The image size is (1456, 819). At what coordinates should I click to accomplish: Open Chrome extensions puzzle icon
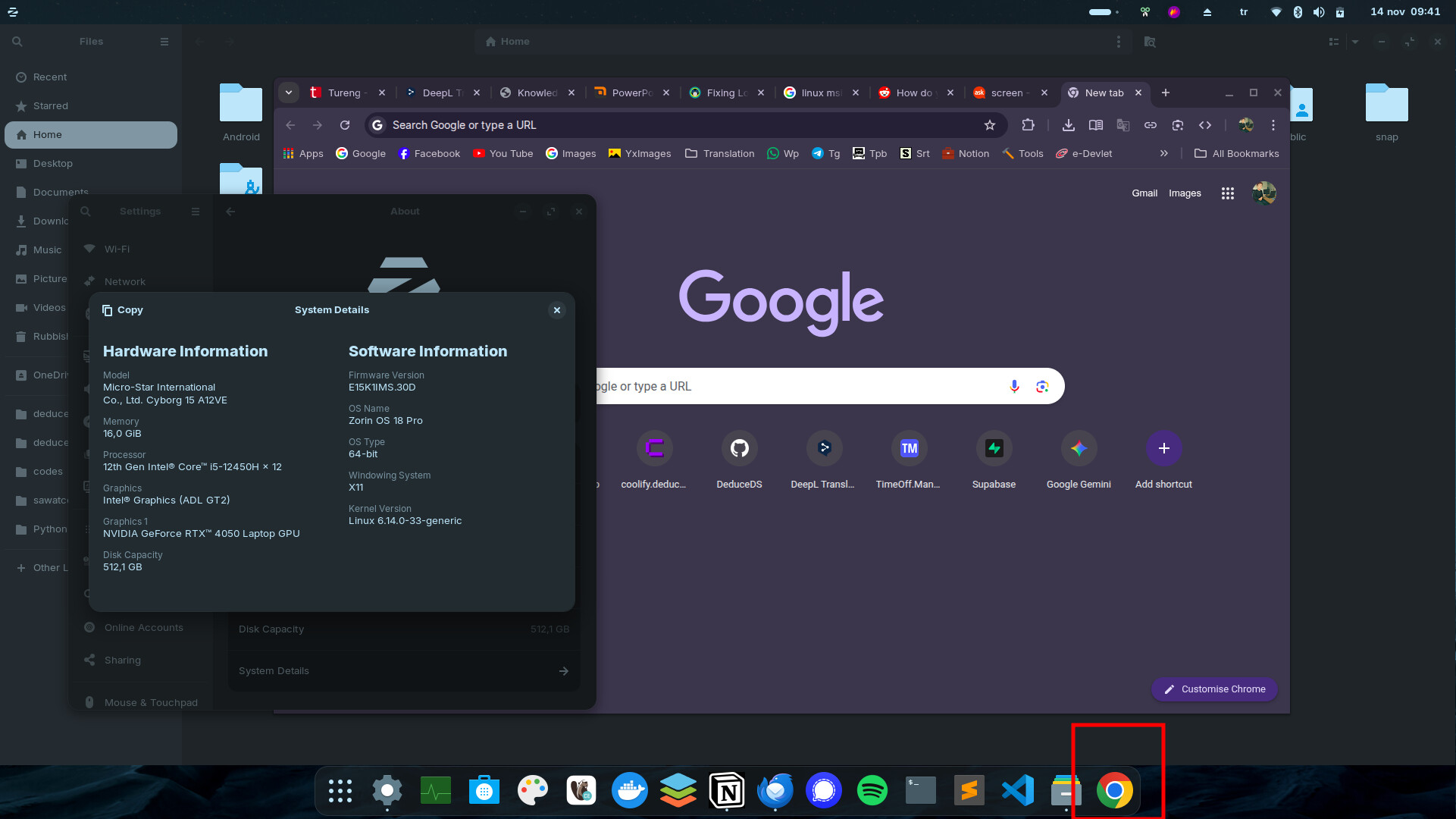[1028, 125]
